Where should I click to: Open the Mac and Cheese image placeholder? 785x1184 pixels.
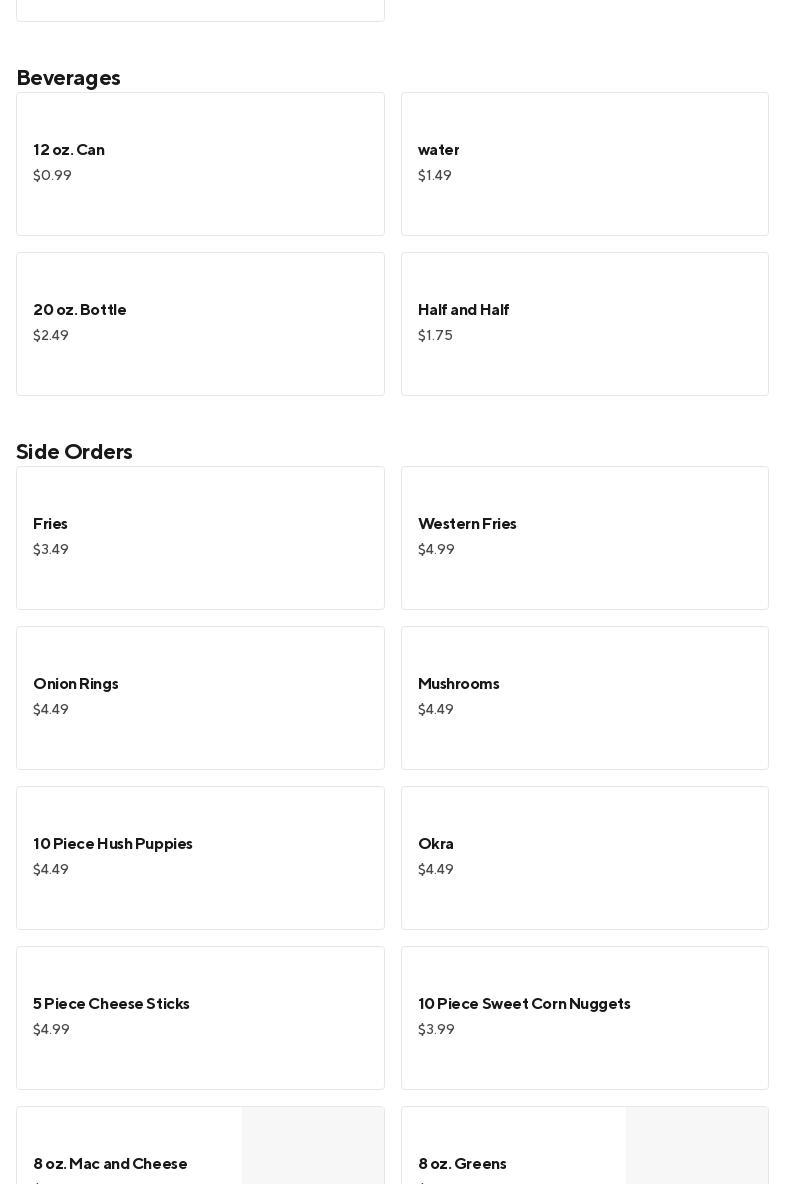tap(312, 1146)
